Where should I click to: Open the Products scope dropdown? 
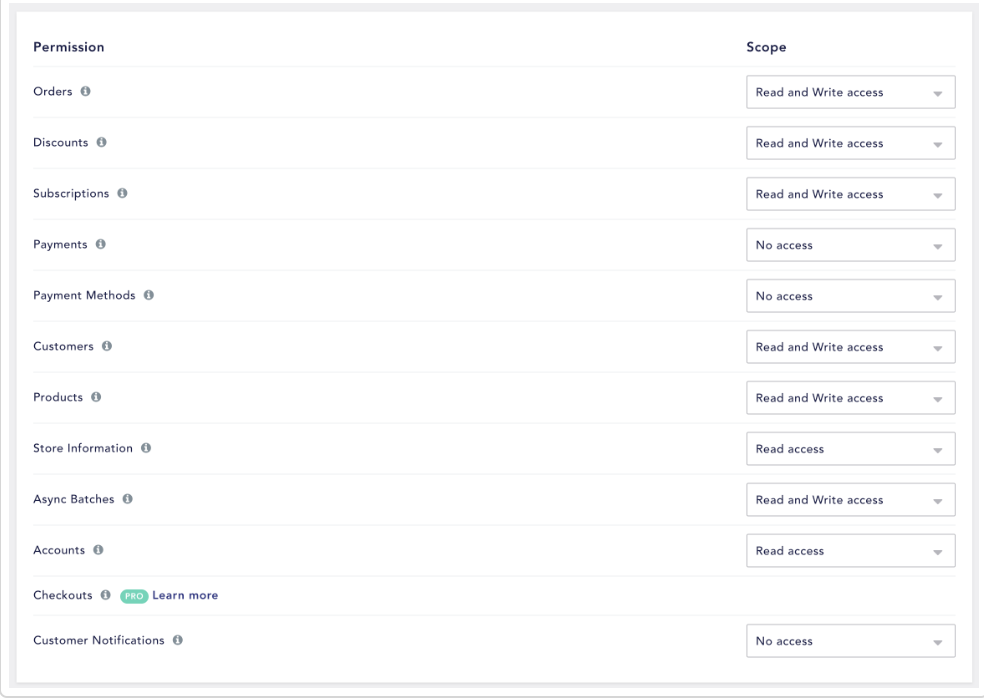tap(850, 399)
